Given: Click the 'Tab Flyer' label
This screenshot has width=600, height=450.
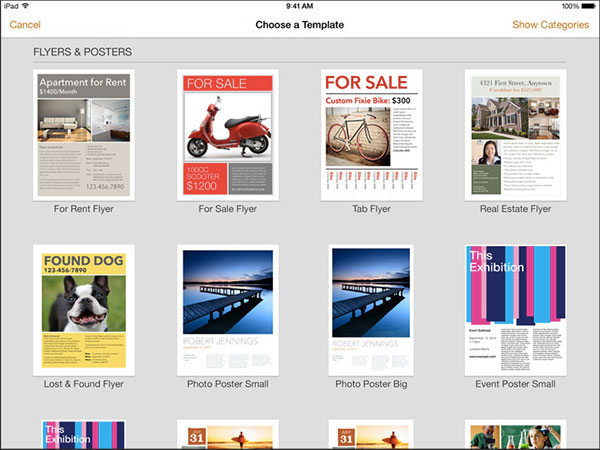Looking at the screenshot, I should point(372,209).
